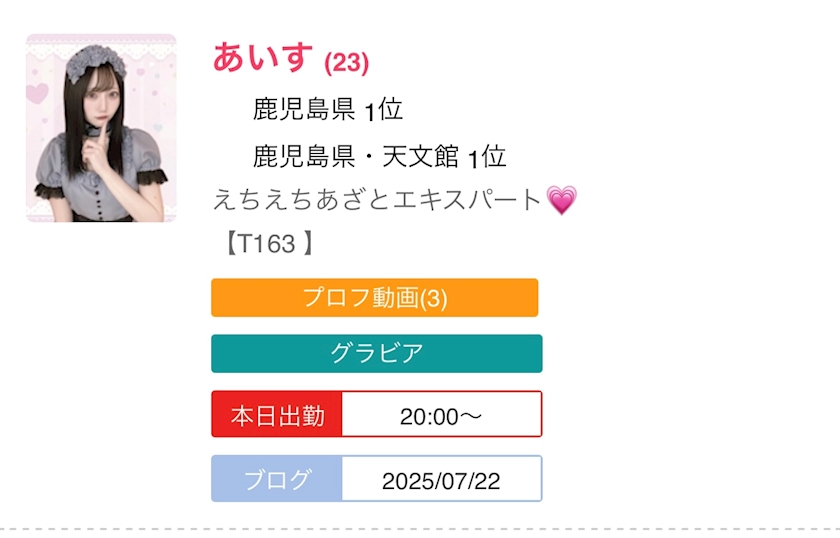
Task: Click the (3) count on the プロフ動画 button
Action: tap(433, 298)
